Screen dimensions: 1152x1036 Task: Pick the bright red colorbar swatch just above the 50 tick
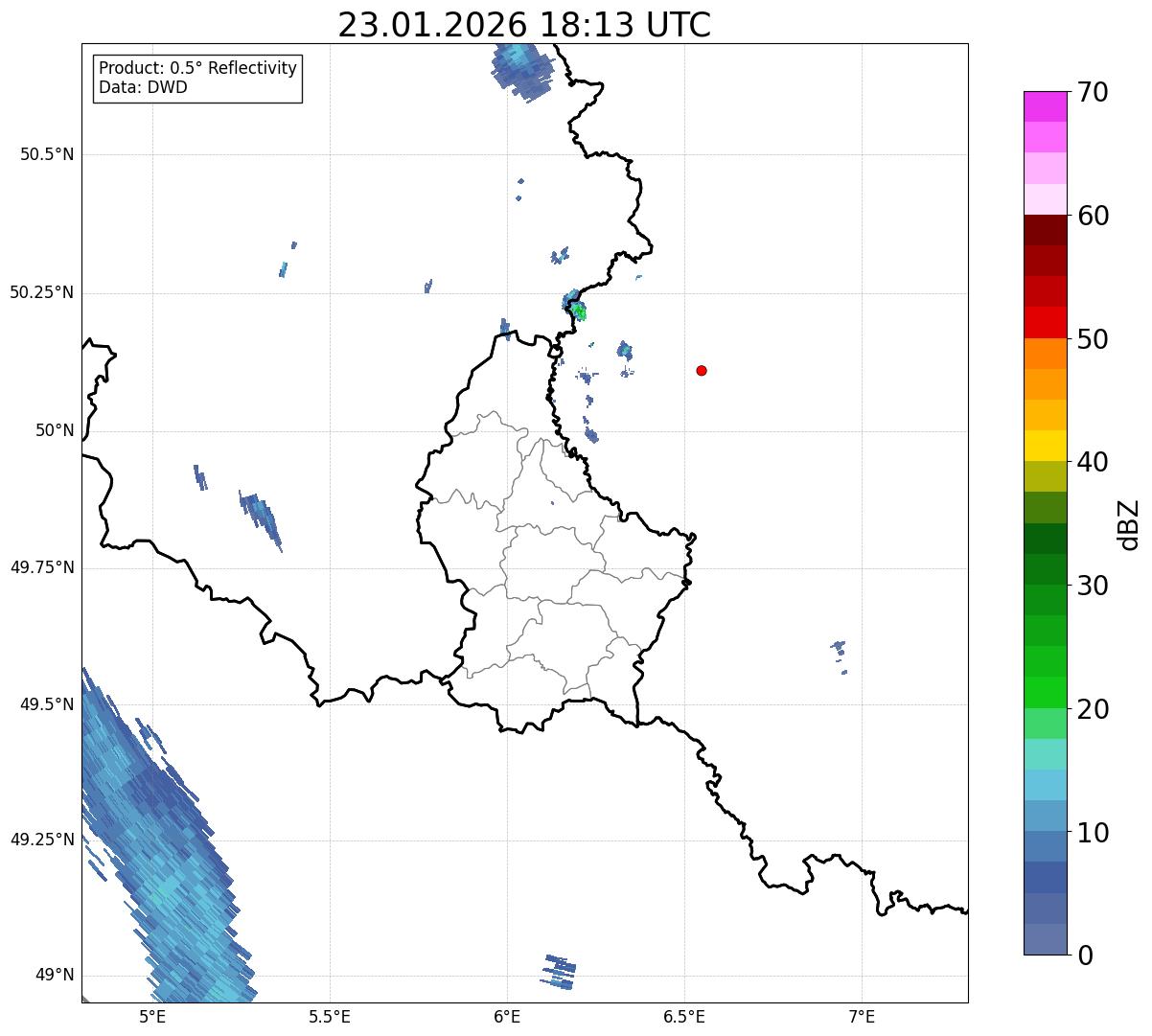(x=1045, y=322)
